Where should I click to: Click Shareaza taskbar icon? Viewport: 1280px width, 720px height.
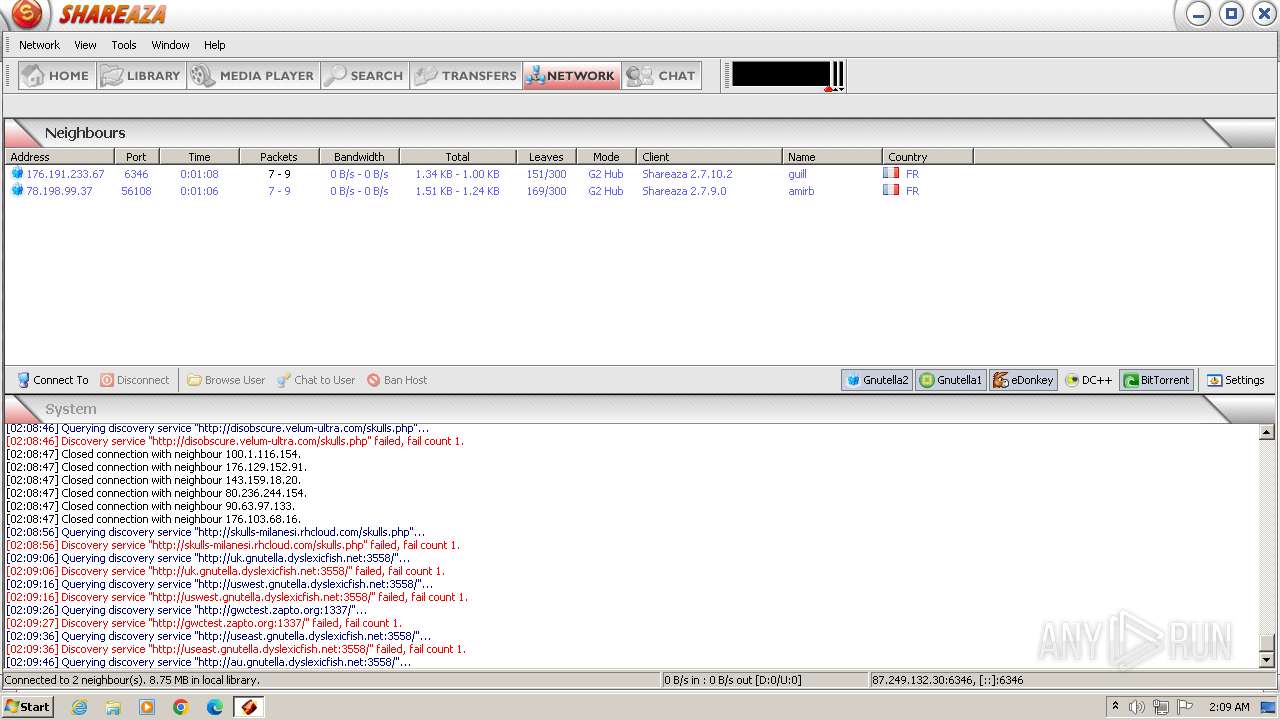pos(249,707)
